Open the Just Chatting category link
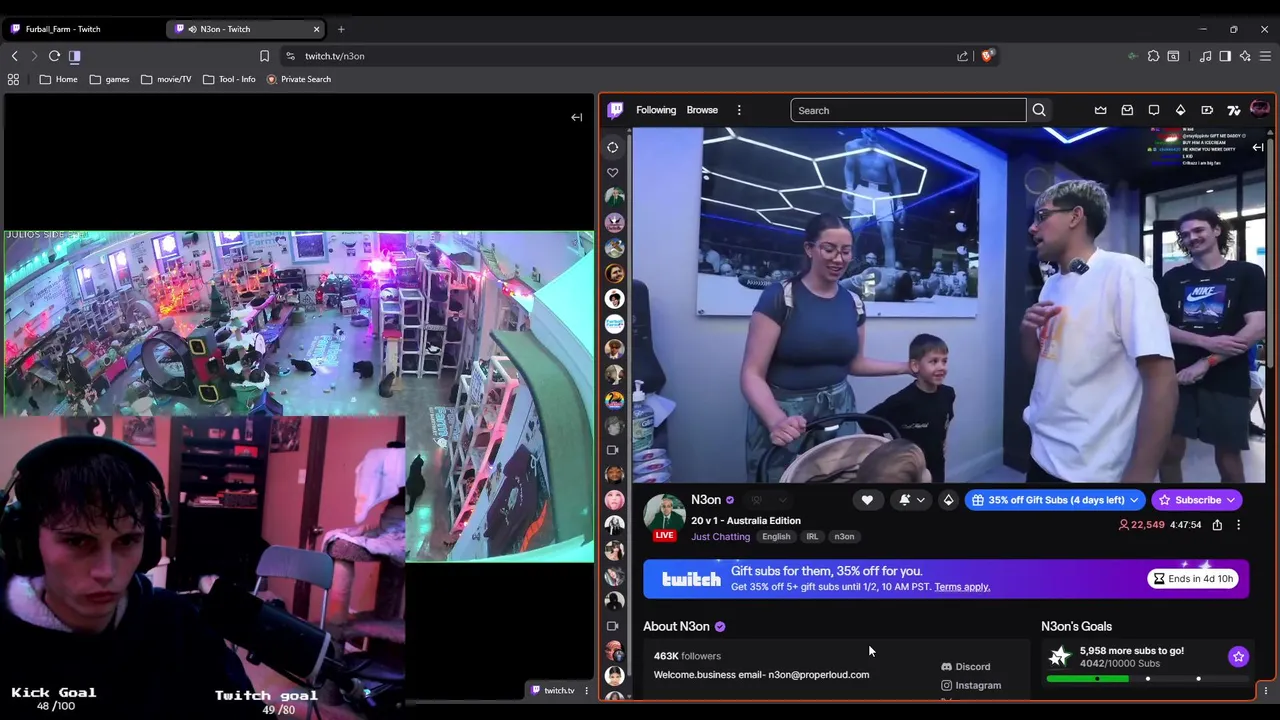Screen dimensions: 1280x720 pyautogui.click(x=720, y=537)
